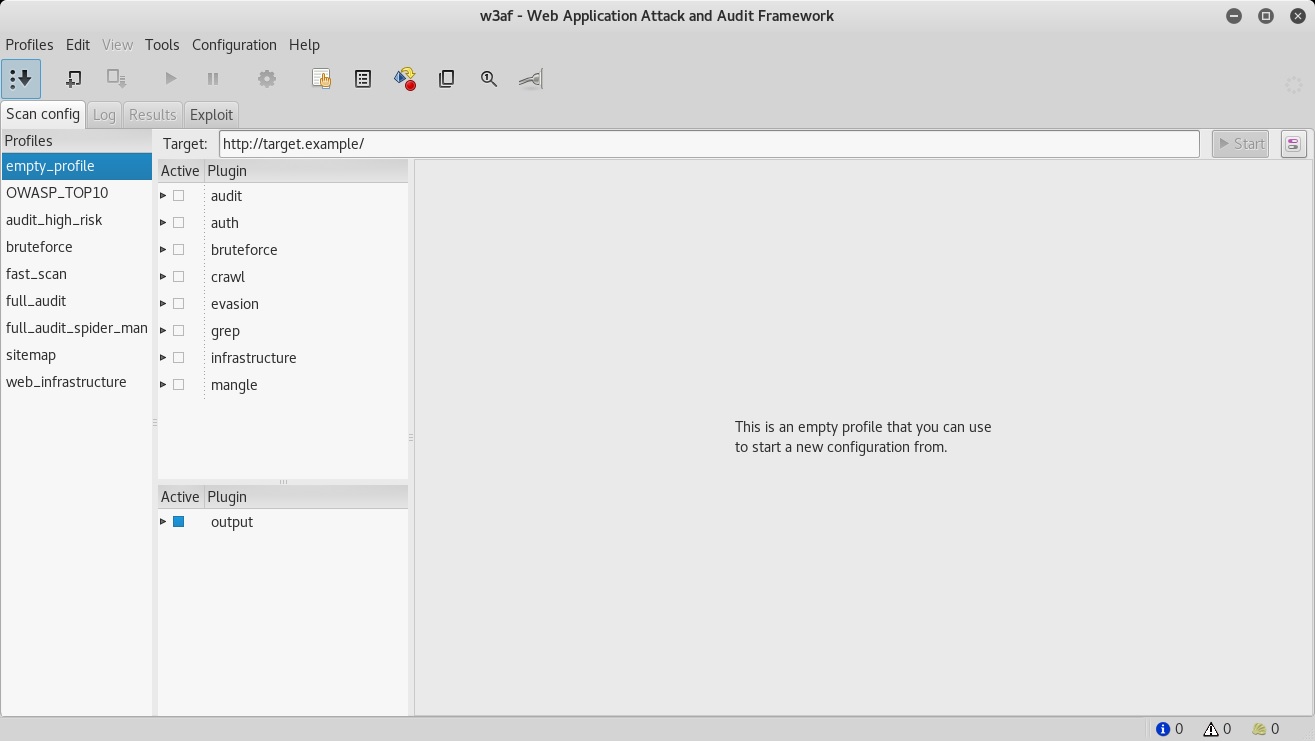This screenshot has width=1315, height=741.
Task: Select the empty_profile entry
Action: click(x=76, y=166)
